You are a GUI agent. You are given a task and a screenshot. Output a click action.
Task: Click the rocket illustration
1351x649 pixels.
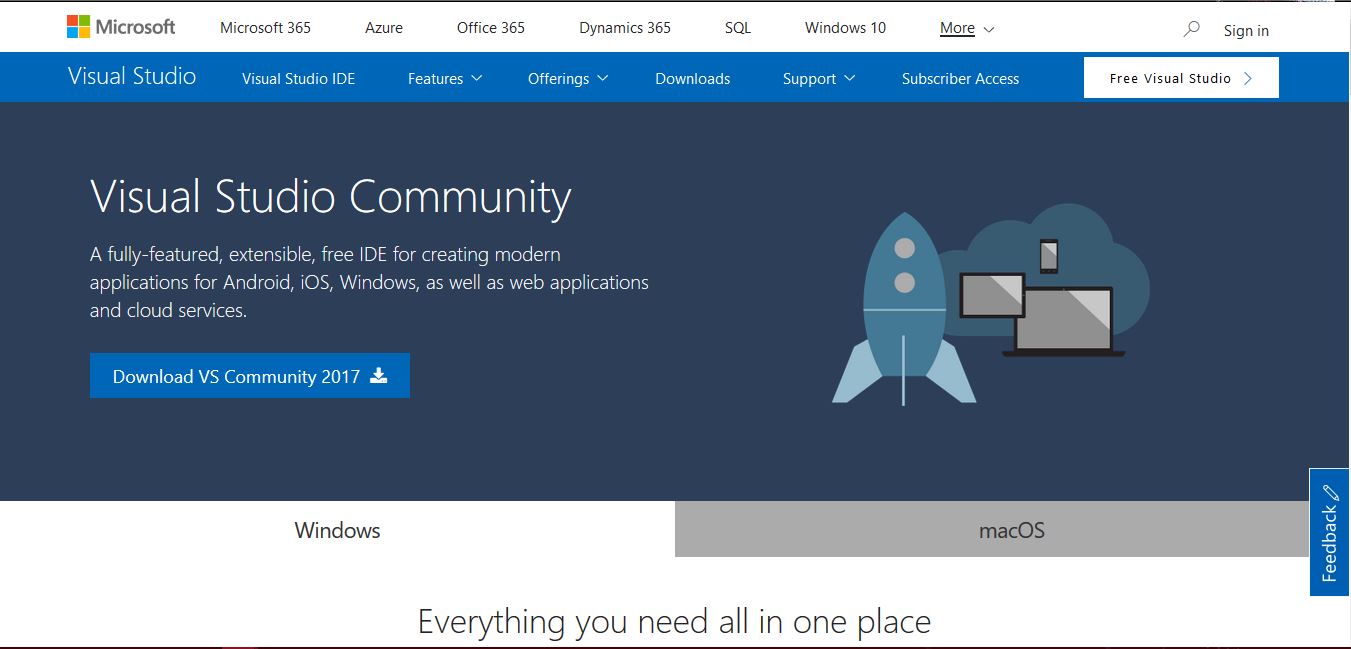pos(903,310)
